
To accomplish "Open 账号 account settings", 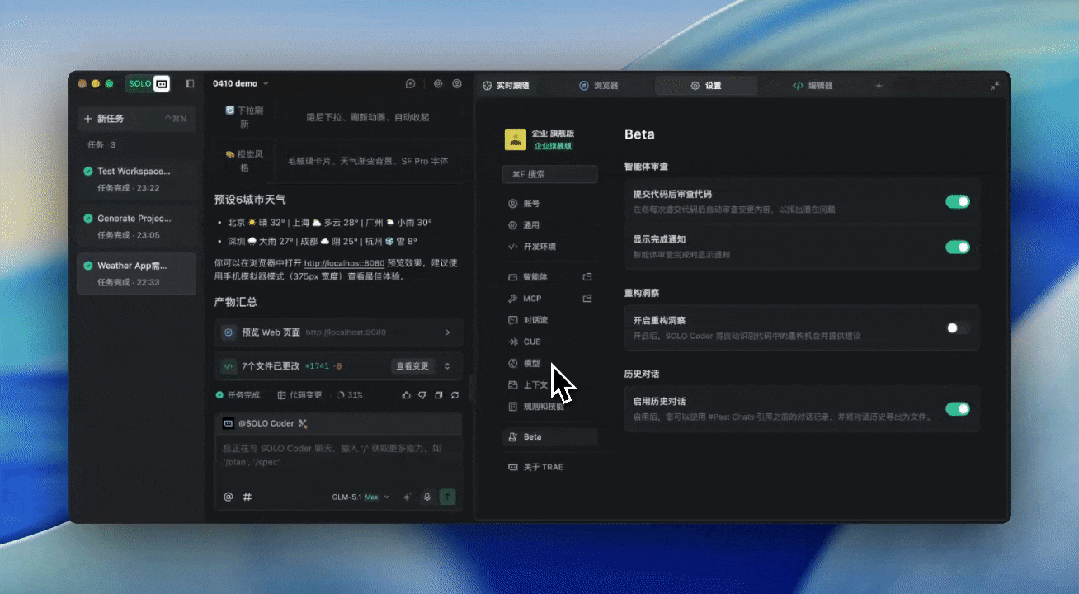I will 550,204.
